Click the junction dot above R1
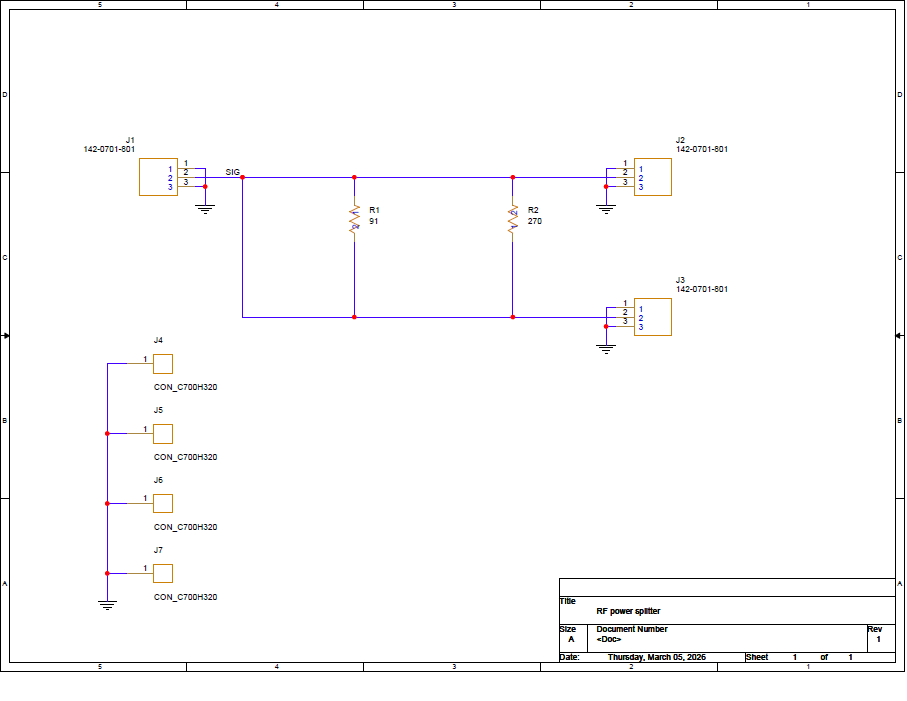 click(x=355, y=178)
